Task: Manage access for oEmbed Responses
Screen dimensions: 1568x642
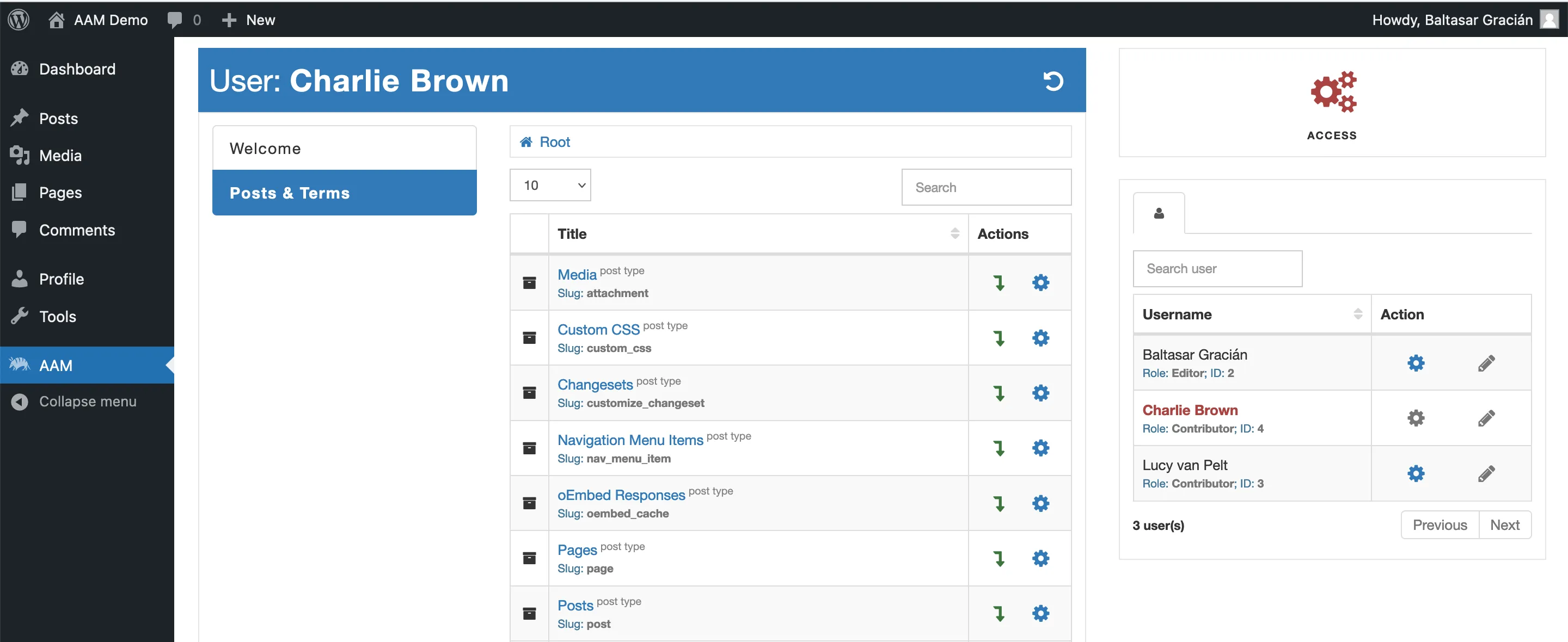Action: [x=1040, y=503]
